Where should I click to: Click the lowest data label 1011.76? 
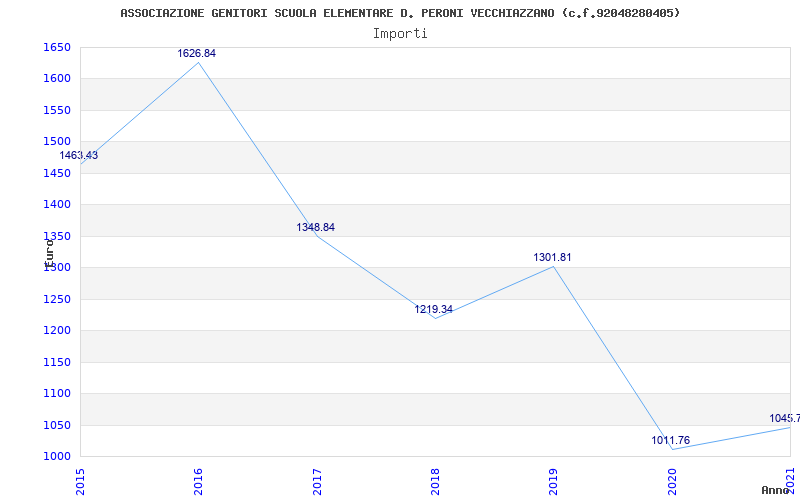670,440
